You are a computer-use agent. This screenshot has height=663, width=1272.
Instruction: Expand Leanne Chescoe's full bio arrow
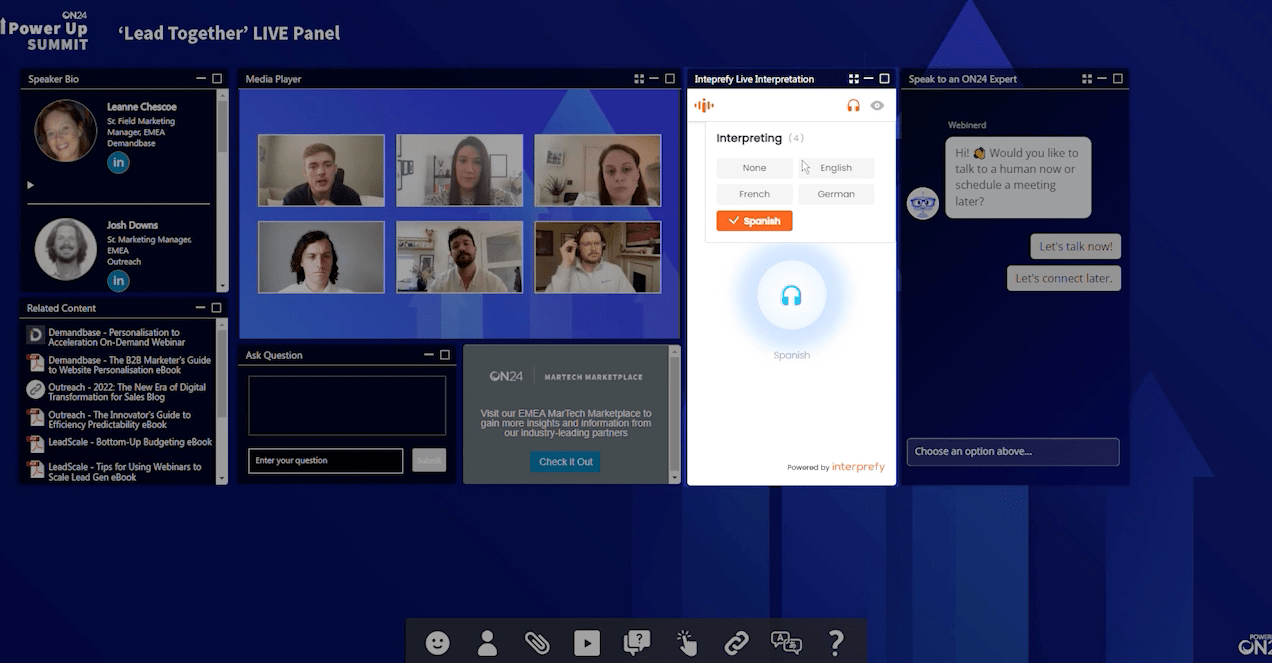[30, 185]
